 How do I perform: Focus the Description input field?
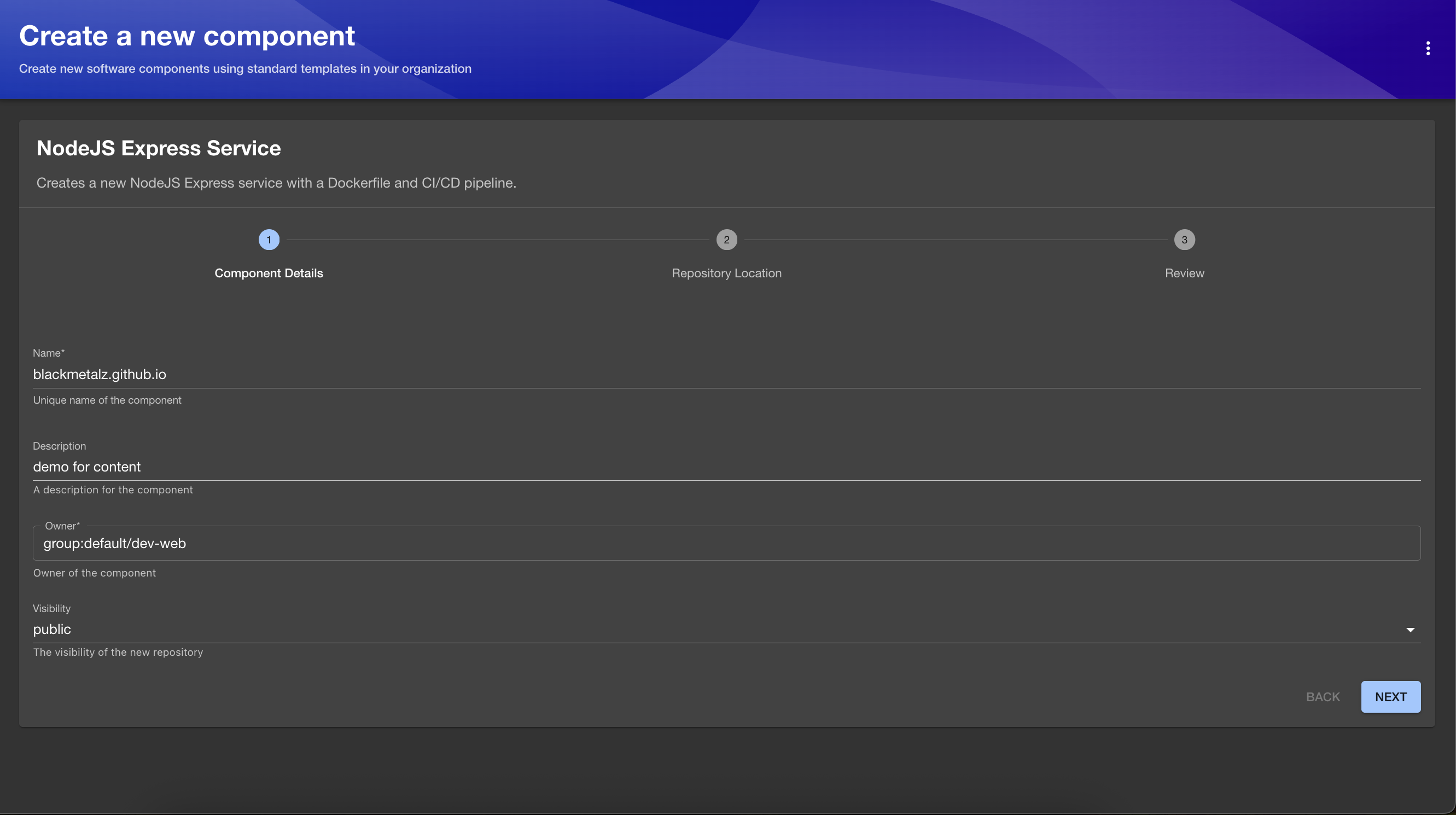coord(726,467)
